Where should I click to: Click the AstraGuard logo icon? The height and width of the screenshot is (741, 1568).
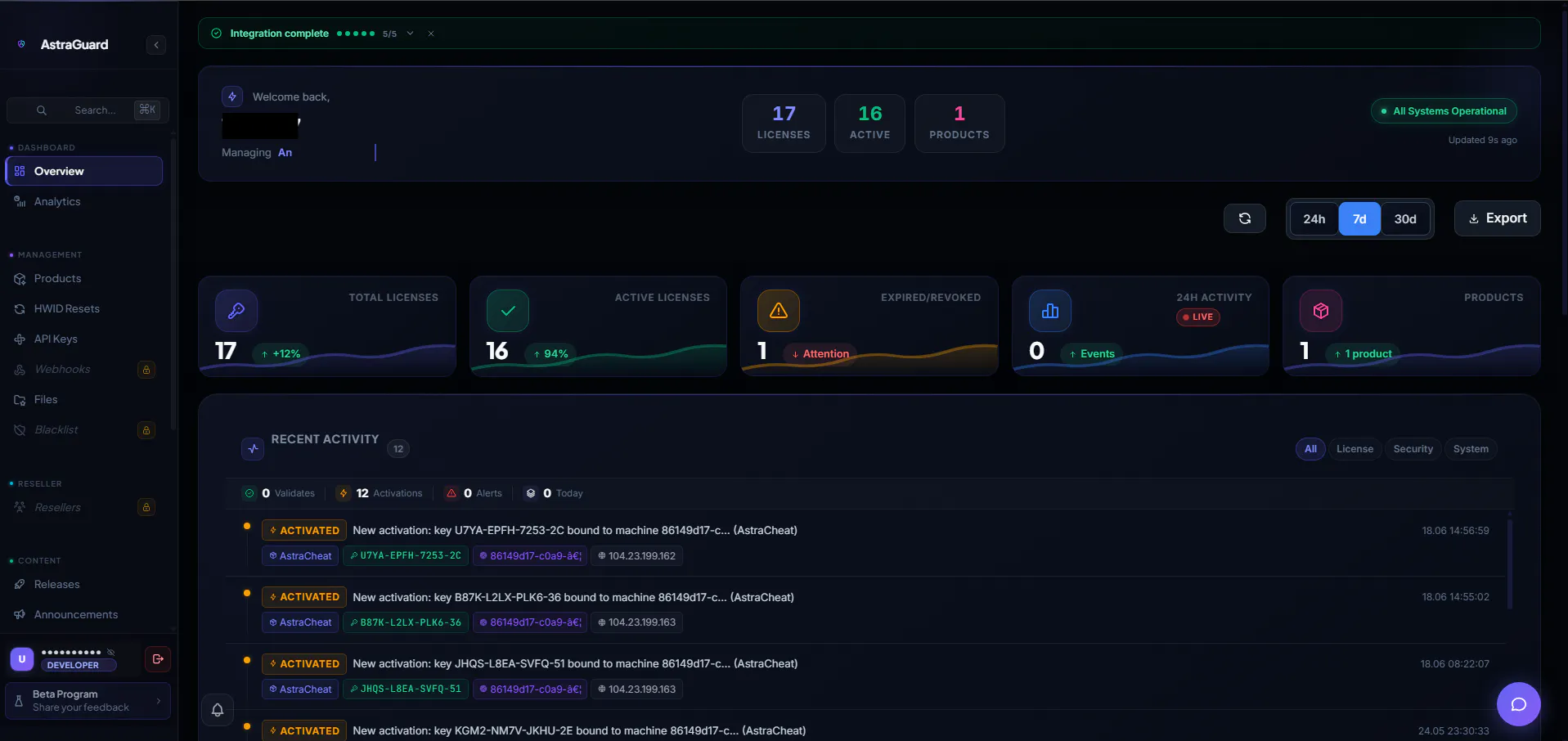(21, 44)
